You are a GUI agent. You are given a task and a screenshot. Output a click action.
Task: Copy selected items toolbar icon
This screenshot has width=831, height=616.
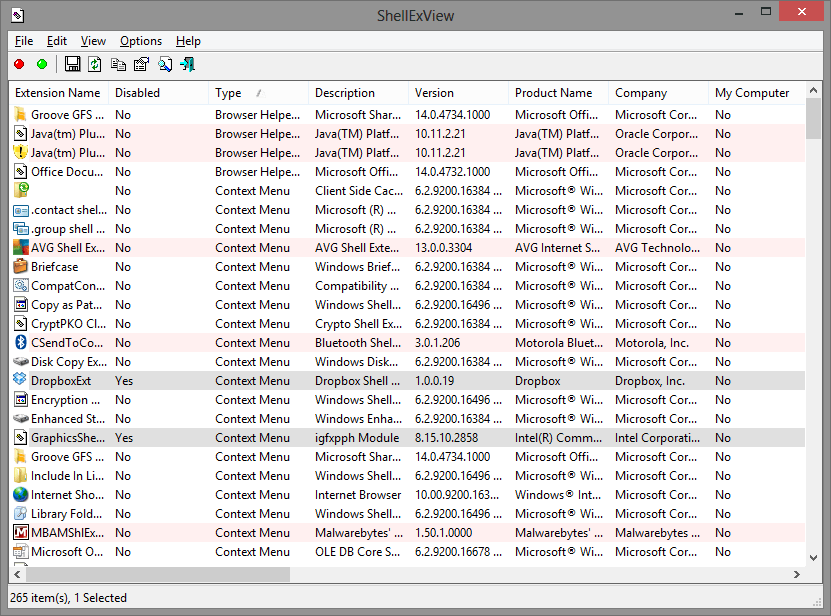[118, 64]
